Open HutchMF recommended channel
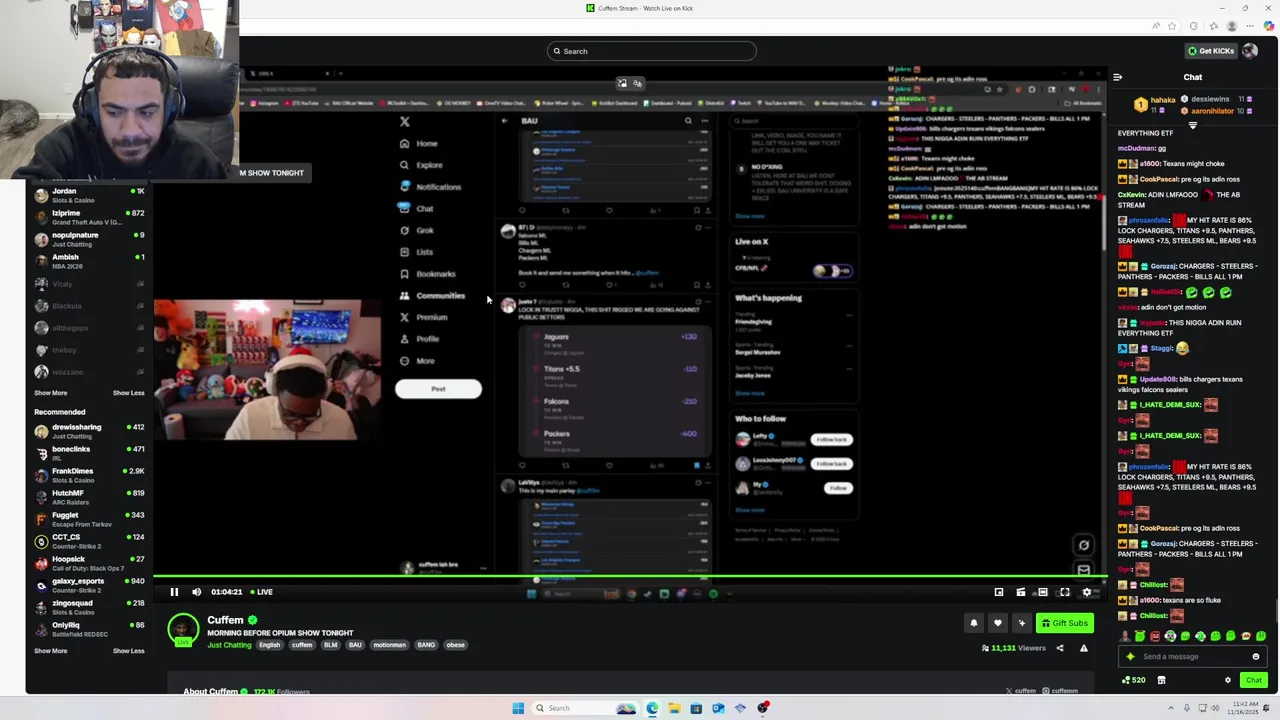This screenshot has width=1280, height=720. pyautogui.click(x=90, y=497)
